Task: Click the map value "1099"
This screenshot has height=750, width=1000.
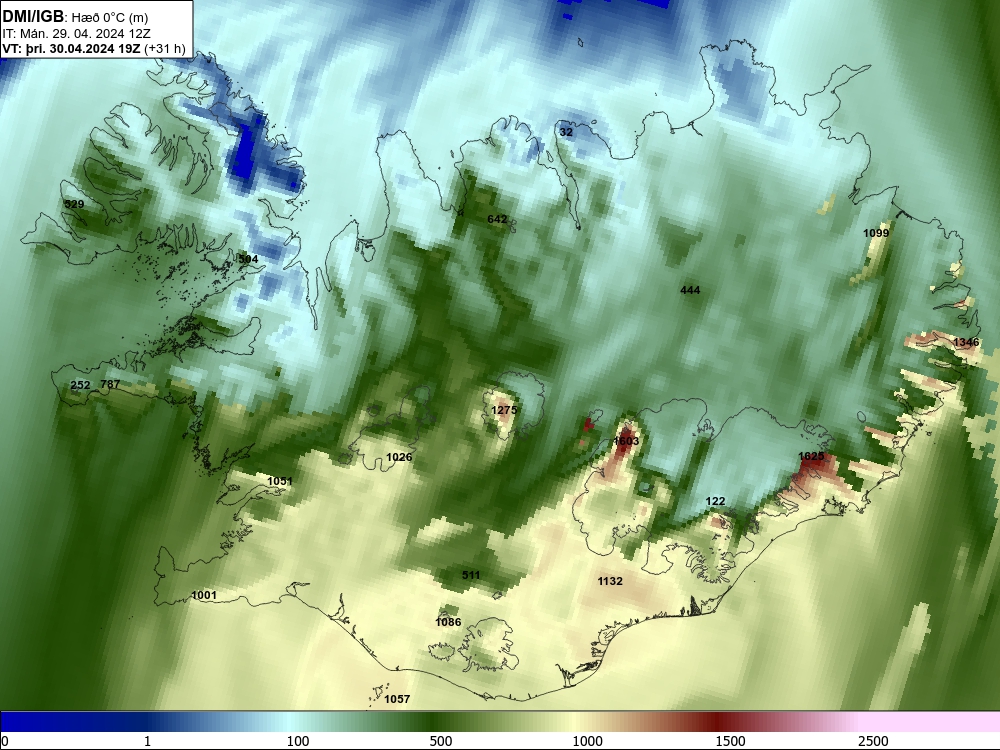Action: (876, 233)
